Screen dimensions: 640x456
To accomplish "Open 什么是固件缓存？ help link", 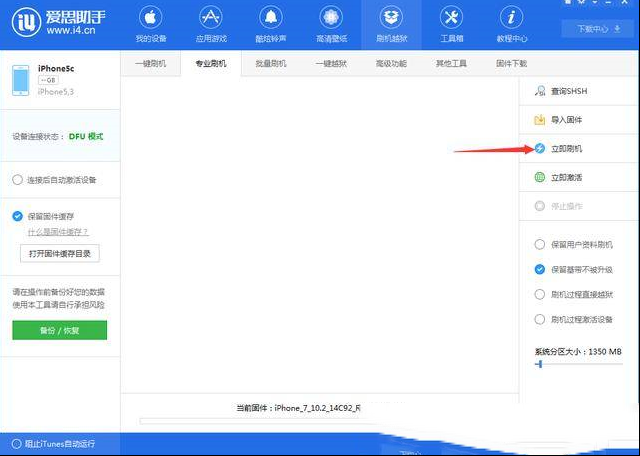I will click(x=58, y=232).
